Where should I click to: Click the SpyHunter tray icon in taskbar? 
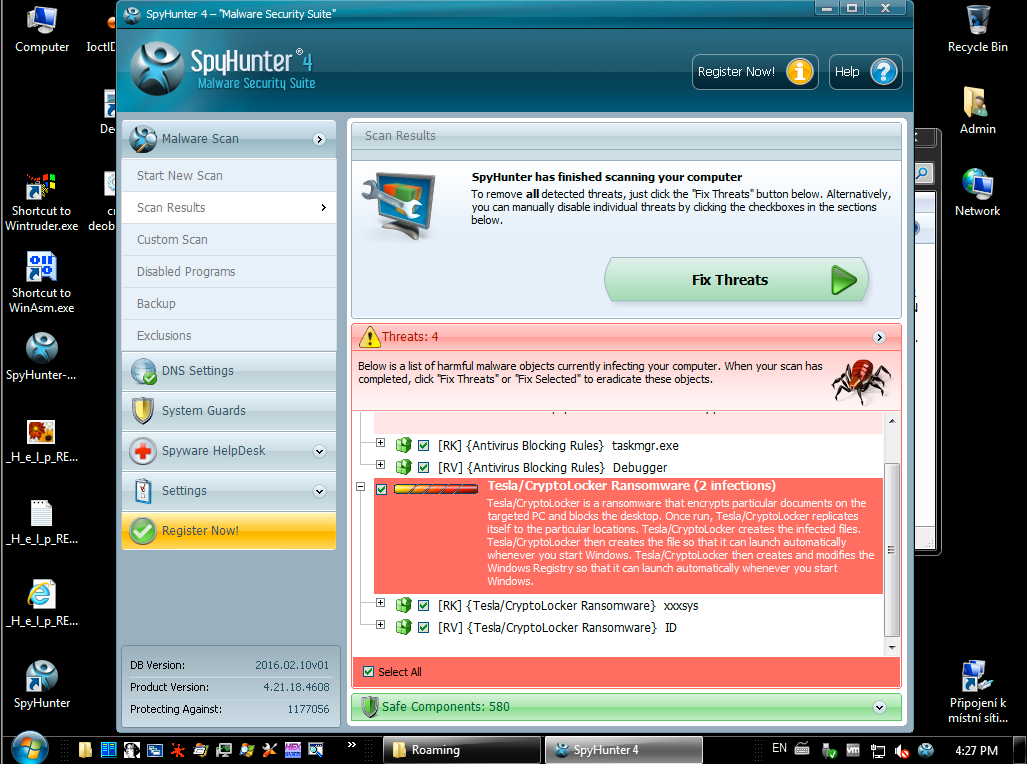pos(925,750)
